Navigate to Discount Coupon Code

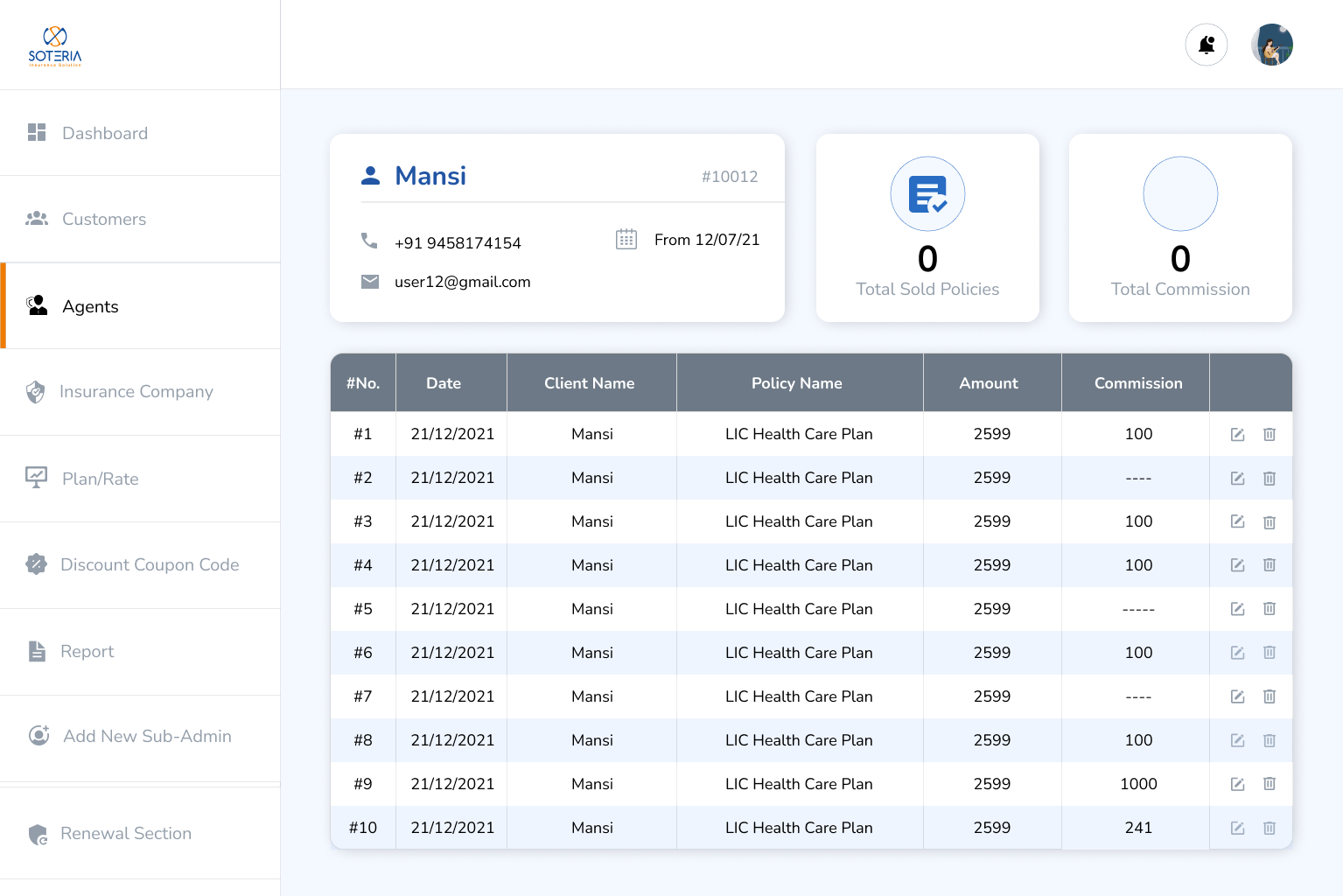point(149,565)
